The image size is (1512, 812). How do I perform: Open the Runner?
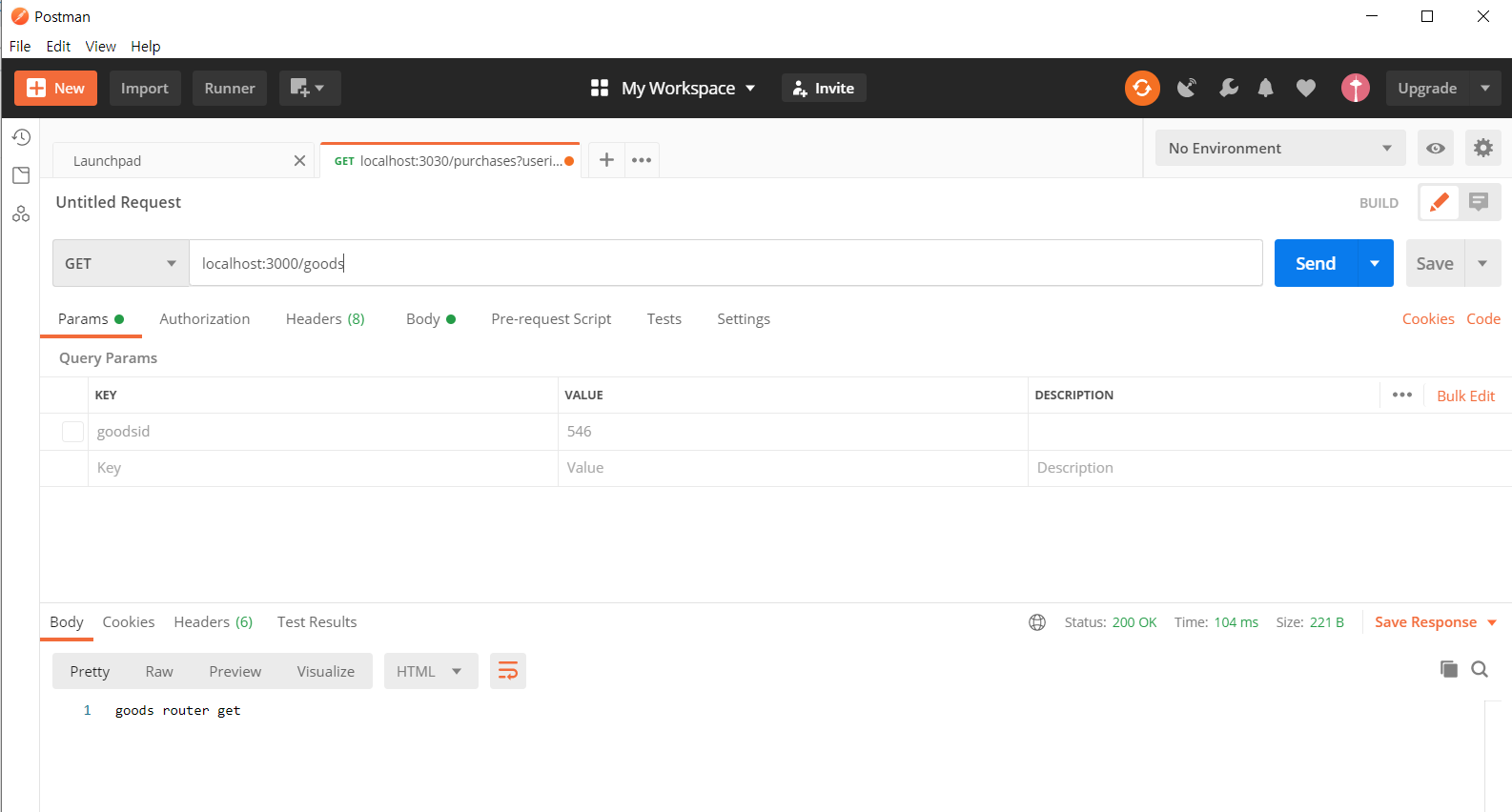[x=230, y=88]
